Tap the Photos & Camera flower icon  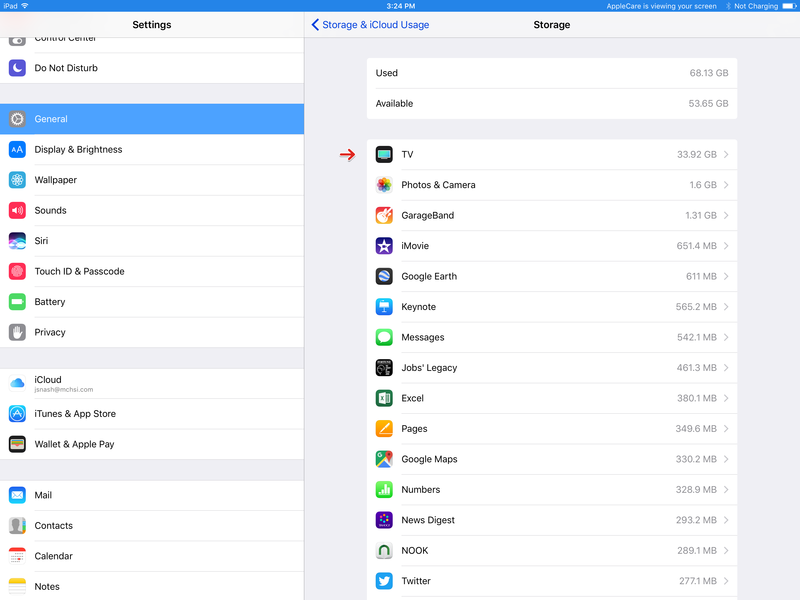pyautogui.click(x=384, y=185)
